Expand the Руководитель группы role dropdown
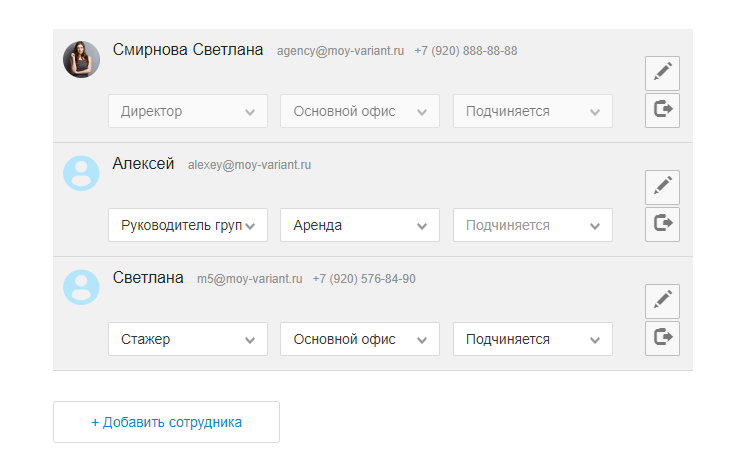 (x=188, y=225)
